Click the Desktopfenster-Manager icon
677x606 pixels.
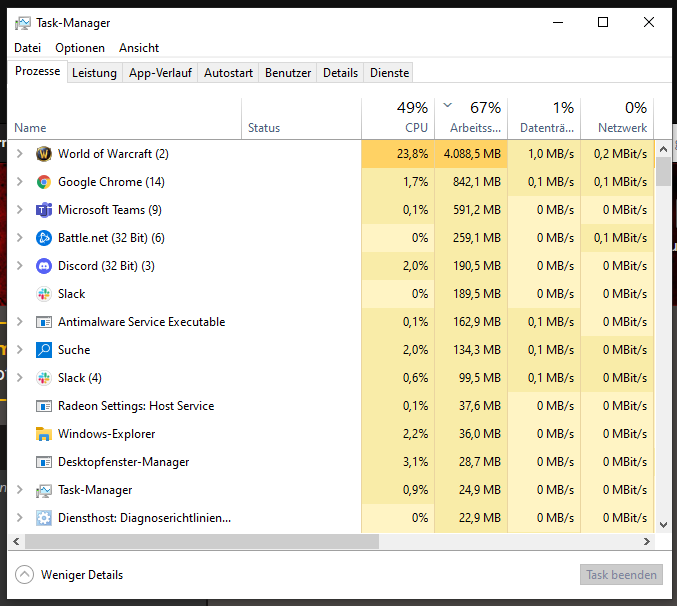(44, 462)
